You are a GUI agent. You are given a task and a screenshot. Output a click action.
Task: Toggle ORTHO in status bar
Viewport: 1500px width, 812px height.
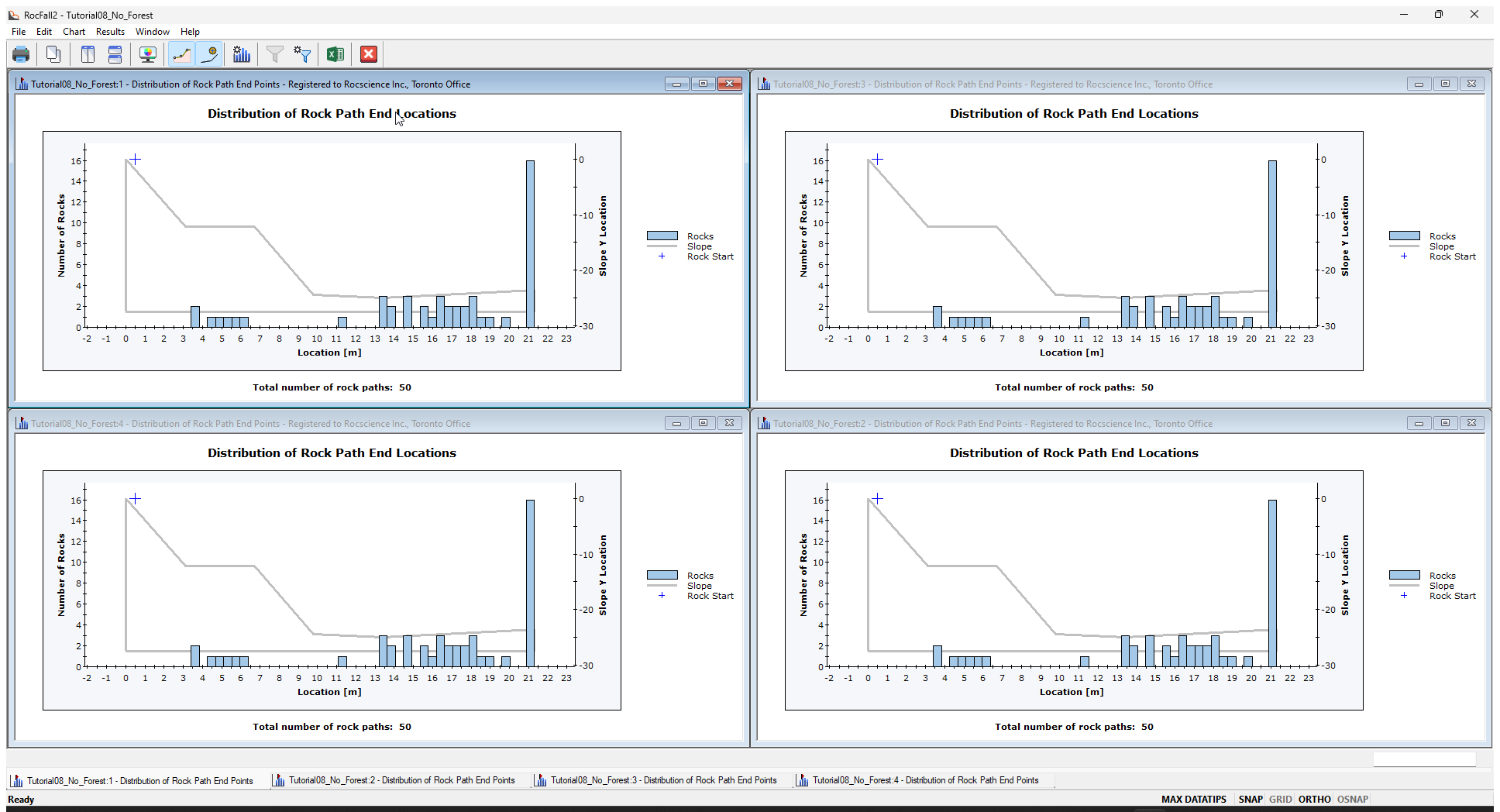(x=1314, y=799)
